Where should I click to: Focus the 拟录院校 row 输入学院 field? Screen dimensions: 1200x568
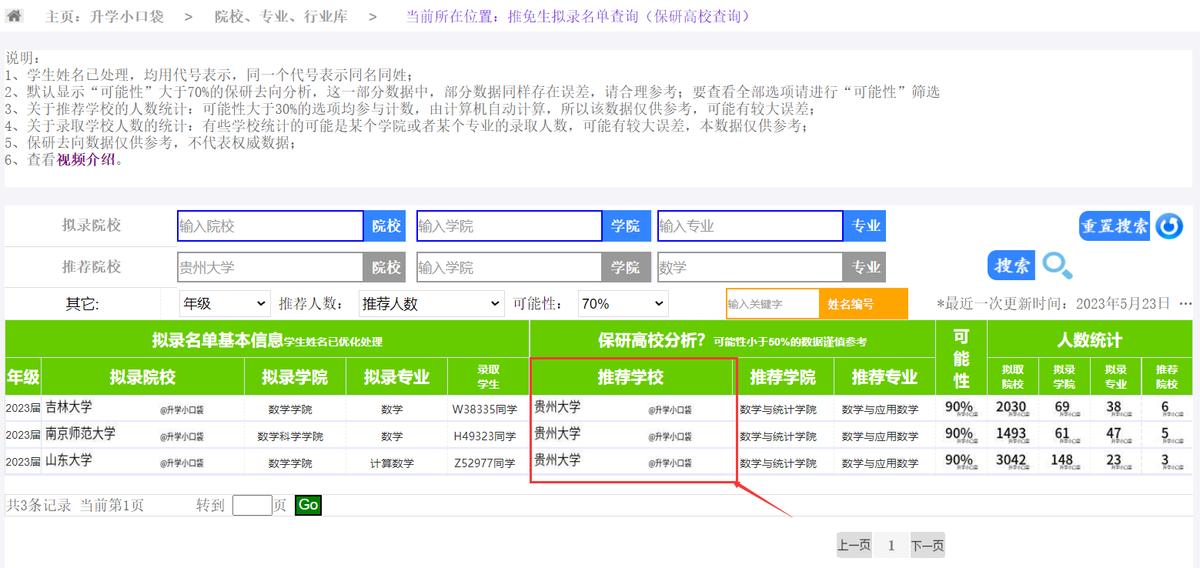[509, 226]
